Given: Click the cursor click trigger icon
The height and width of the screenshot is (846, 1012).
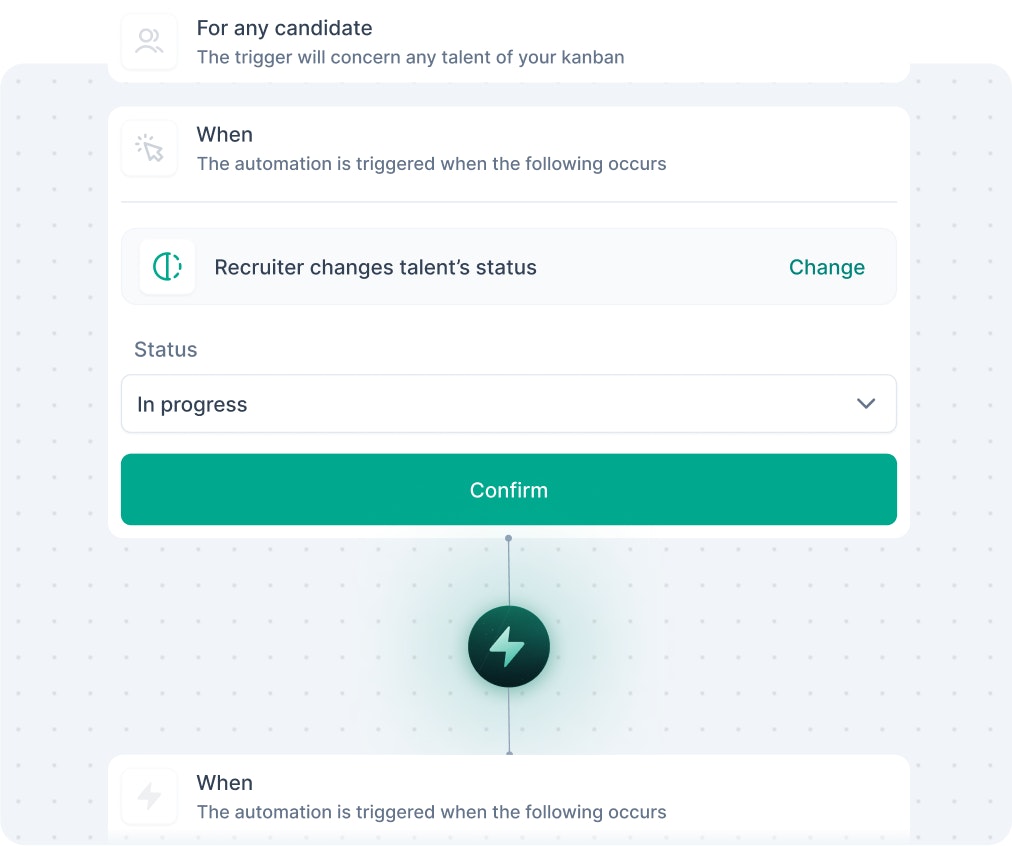Looking at the screenshot, I should click(x=149, y=148).
